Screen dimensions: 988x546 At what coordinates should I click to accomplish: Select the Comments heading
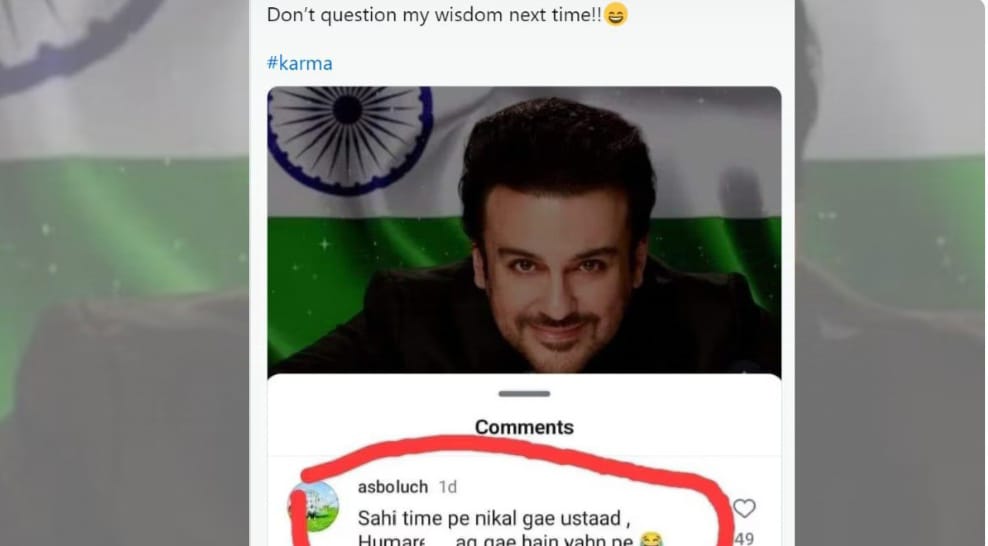click(x=524, y=427)
